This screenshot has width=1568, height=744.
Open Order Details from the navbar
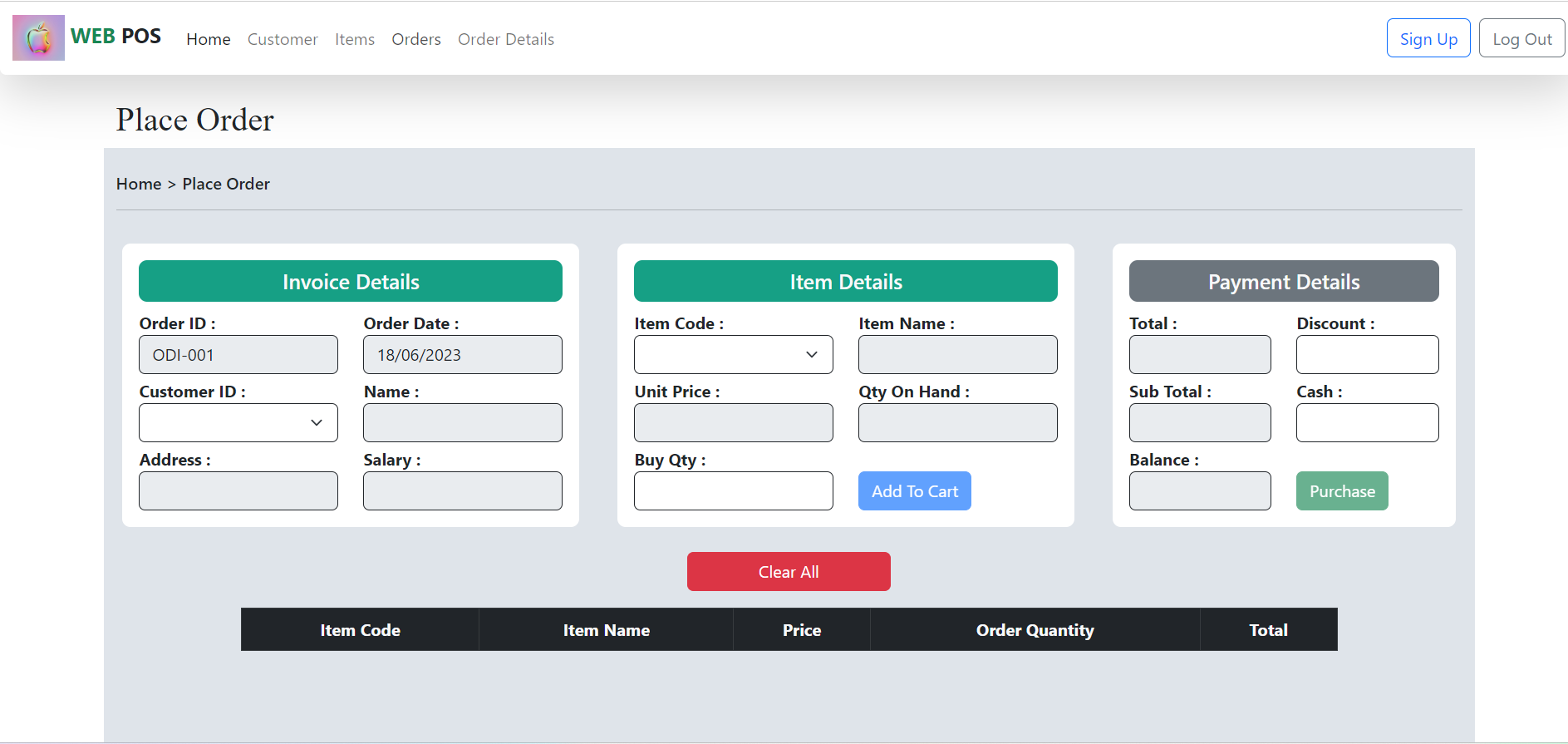pos(505,39)
